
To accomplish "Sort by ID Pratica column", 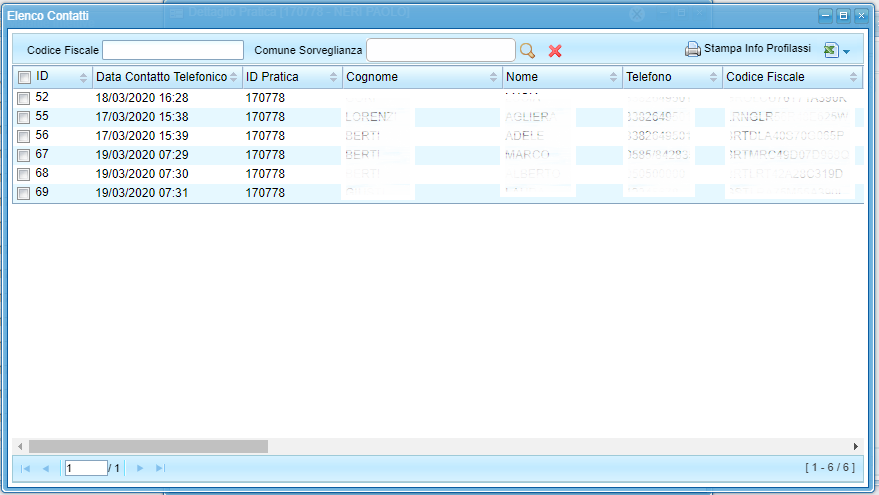I will pos(334,77).
